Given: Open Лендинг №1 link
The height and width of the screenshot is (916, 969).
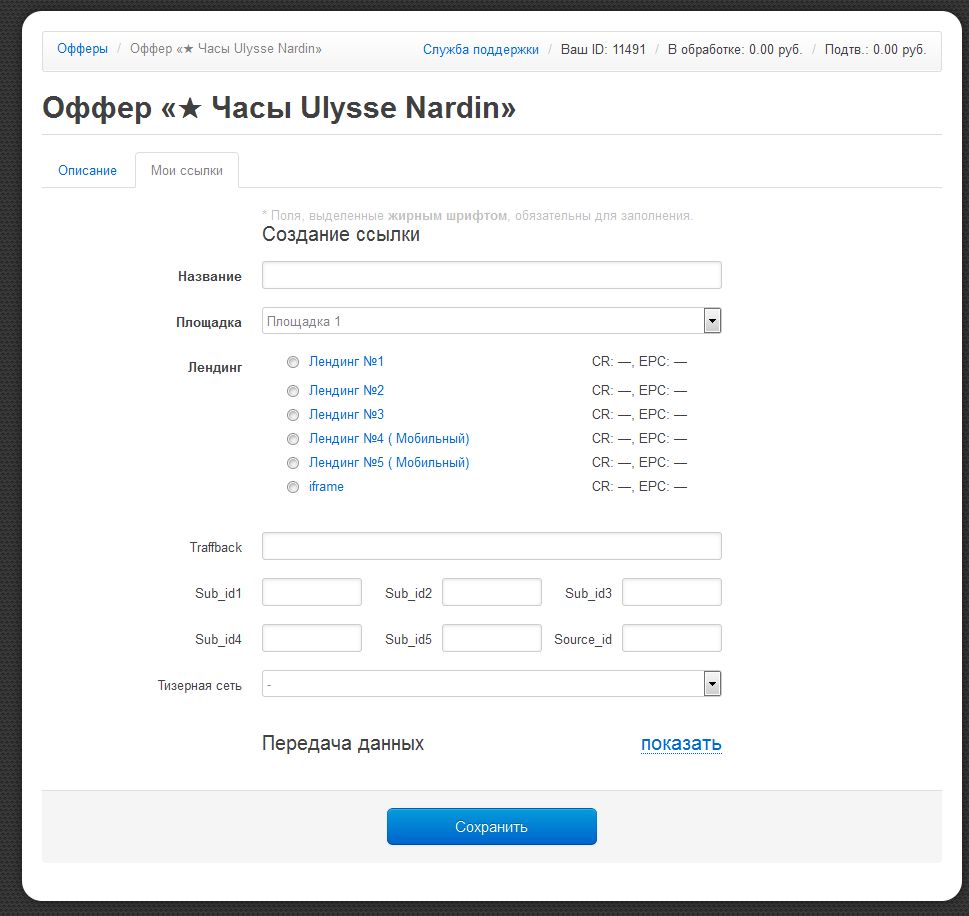Looking at the screenshot, I should click(x=346, y=362).
